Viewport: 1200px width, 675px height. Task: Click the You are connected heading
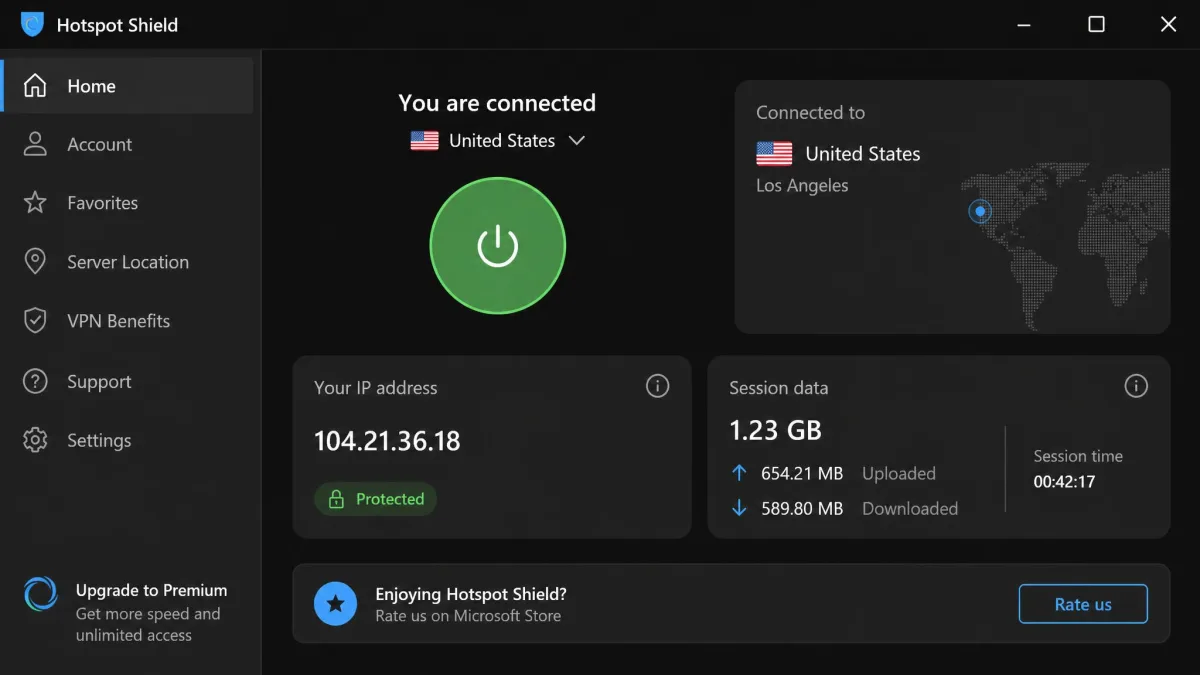point(497,103)
